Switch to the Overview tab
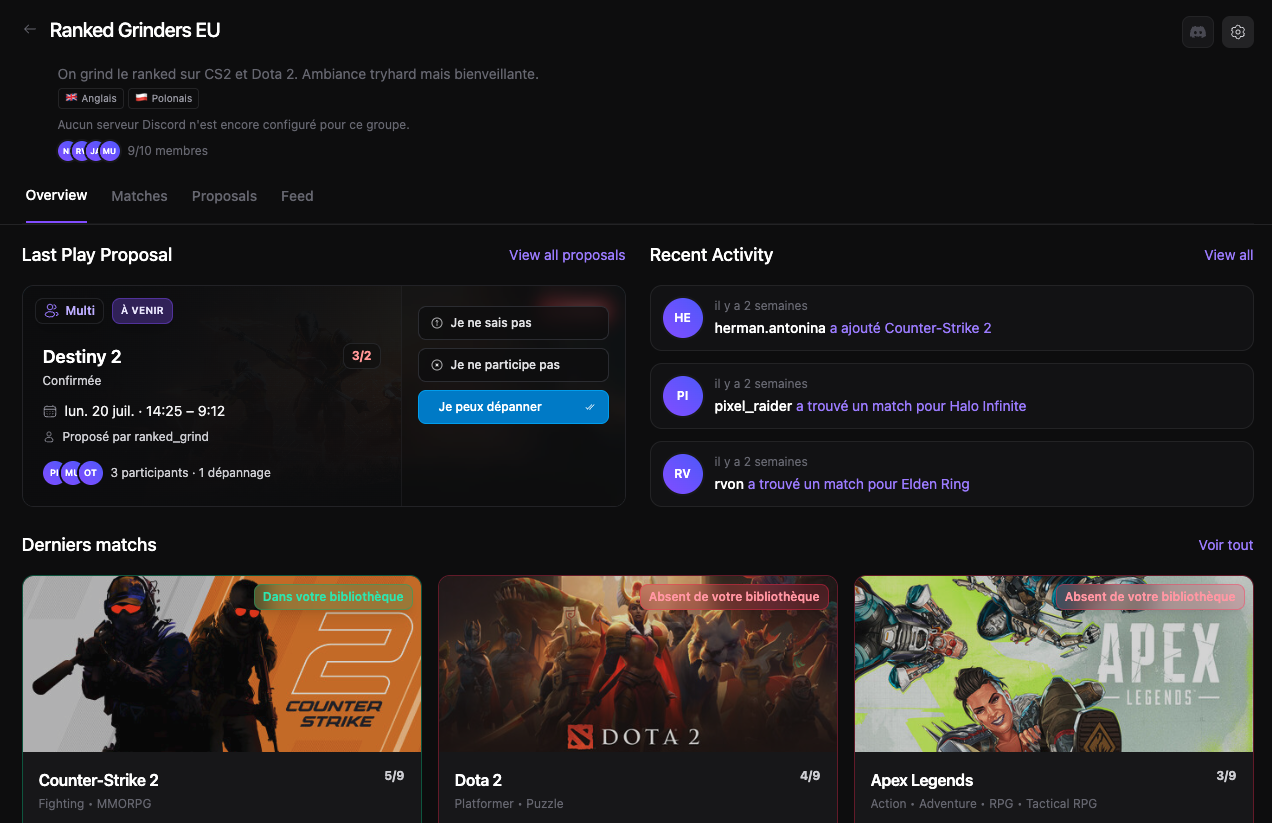The image size is (1272, 823). tap(56, 196)
